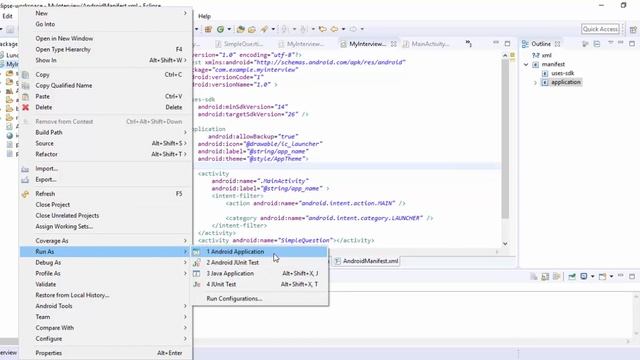Click the uses-sdk element icon in Outline
Screen dimensions: 640x360
pyautogui.click(x=545, y=73)
